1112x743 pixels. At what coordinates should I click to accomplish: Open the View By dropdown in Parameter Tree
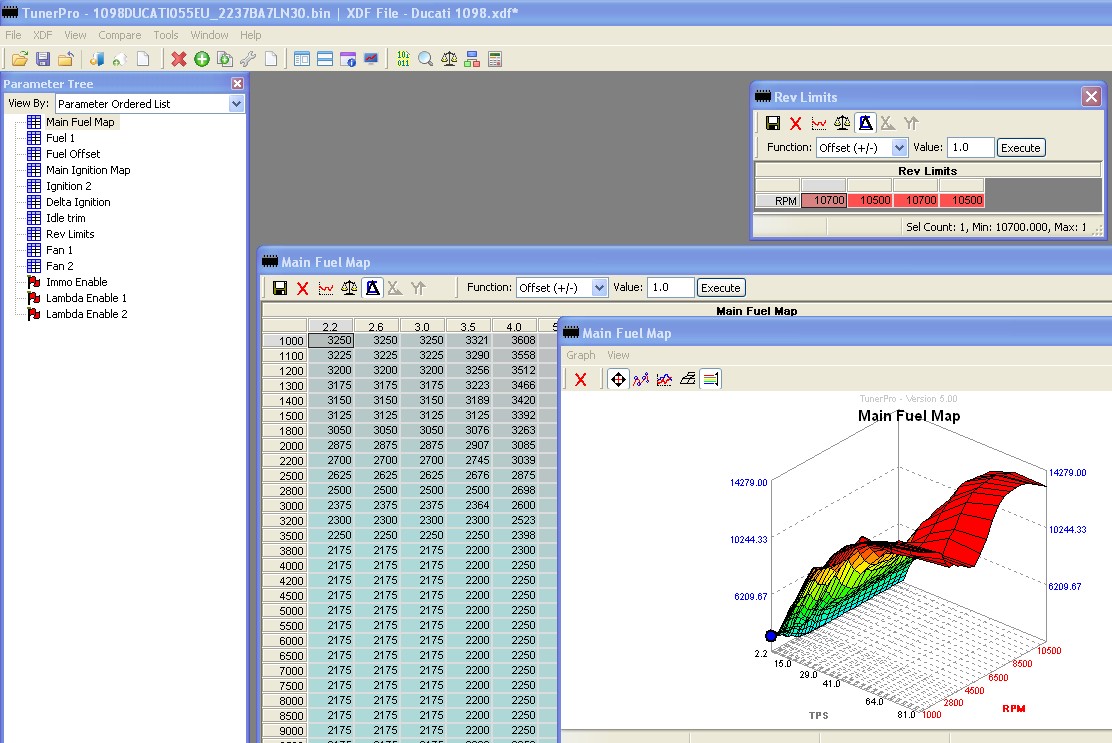click(236, 104)
